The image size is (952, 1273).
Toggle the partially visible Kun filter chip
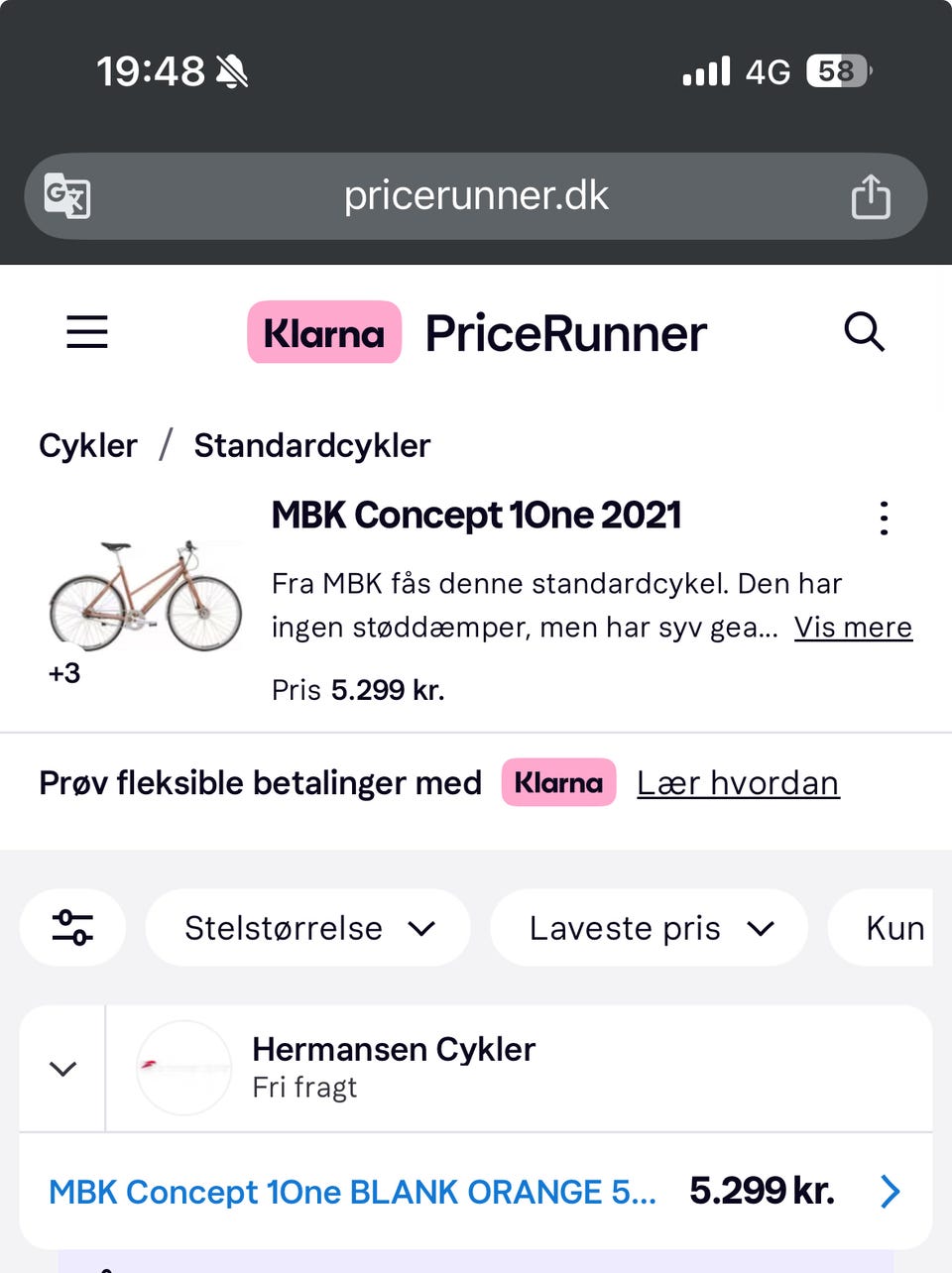893,928
